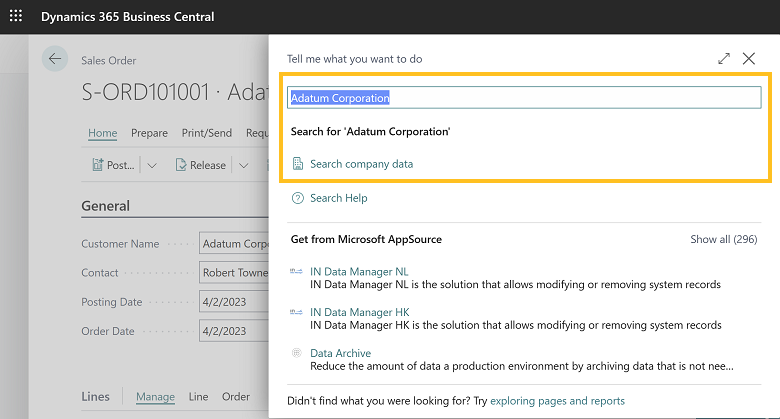Image resolution: width=780 pixels, height=419 pixels.
Task: Click the exploring pages and reports link
Action: coord(557,401)
